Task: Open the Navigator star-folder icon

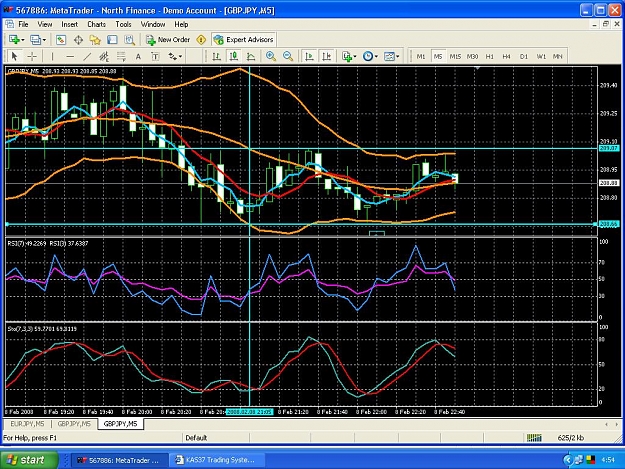Action: click(x=95, y=39)
